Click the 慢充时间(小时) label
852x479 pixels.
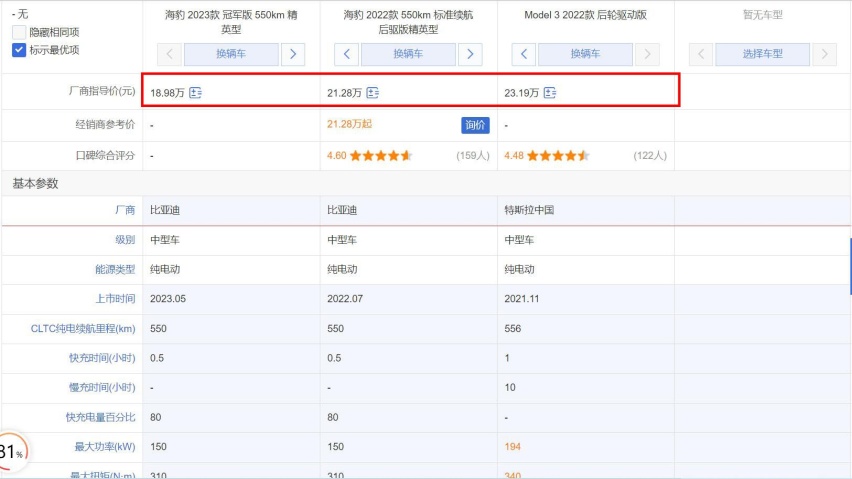tap(102, 387)
